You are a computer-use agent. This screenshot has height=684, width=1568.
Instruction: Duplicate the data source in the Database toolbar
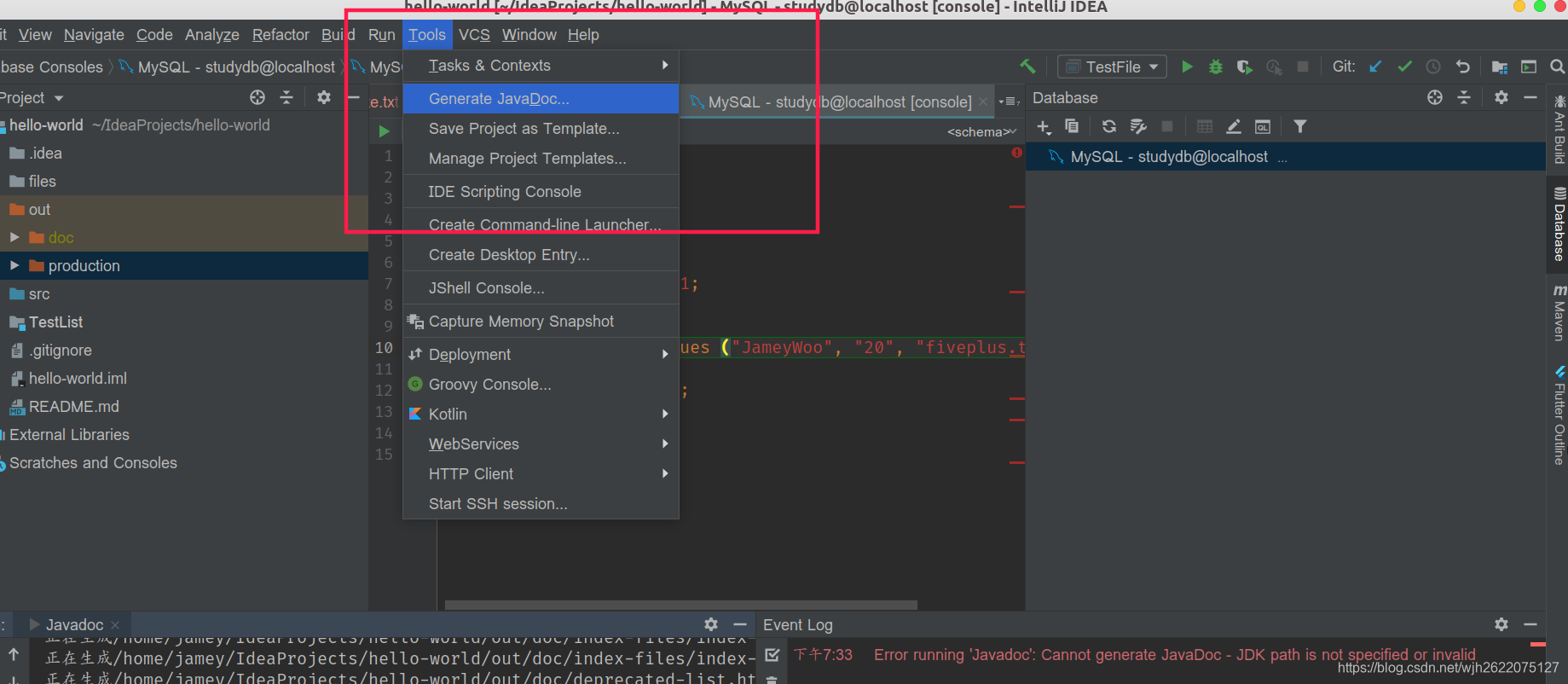(x=1072, y=126)
